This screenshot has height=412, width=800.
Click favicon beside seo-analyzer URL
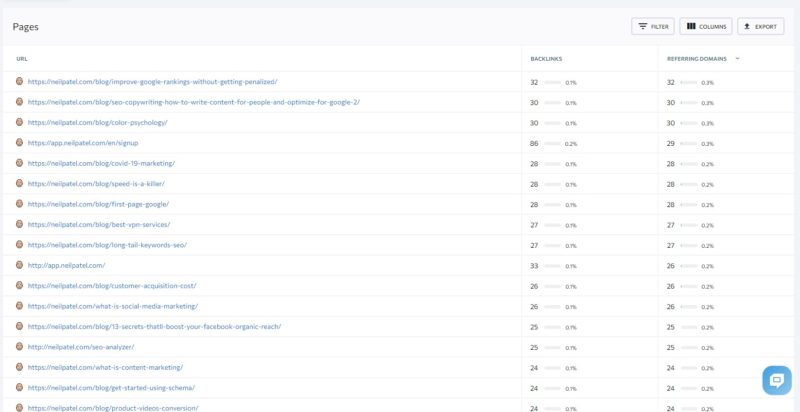pyautogui.click(x=19, y=346)
